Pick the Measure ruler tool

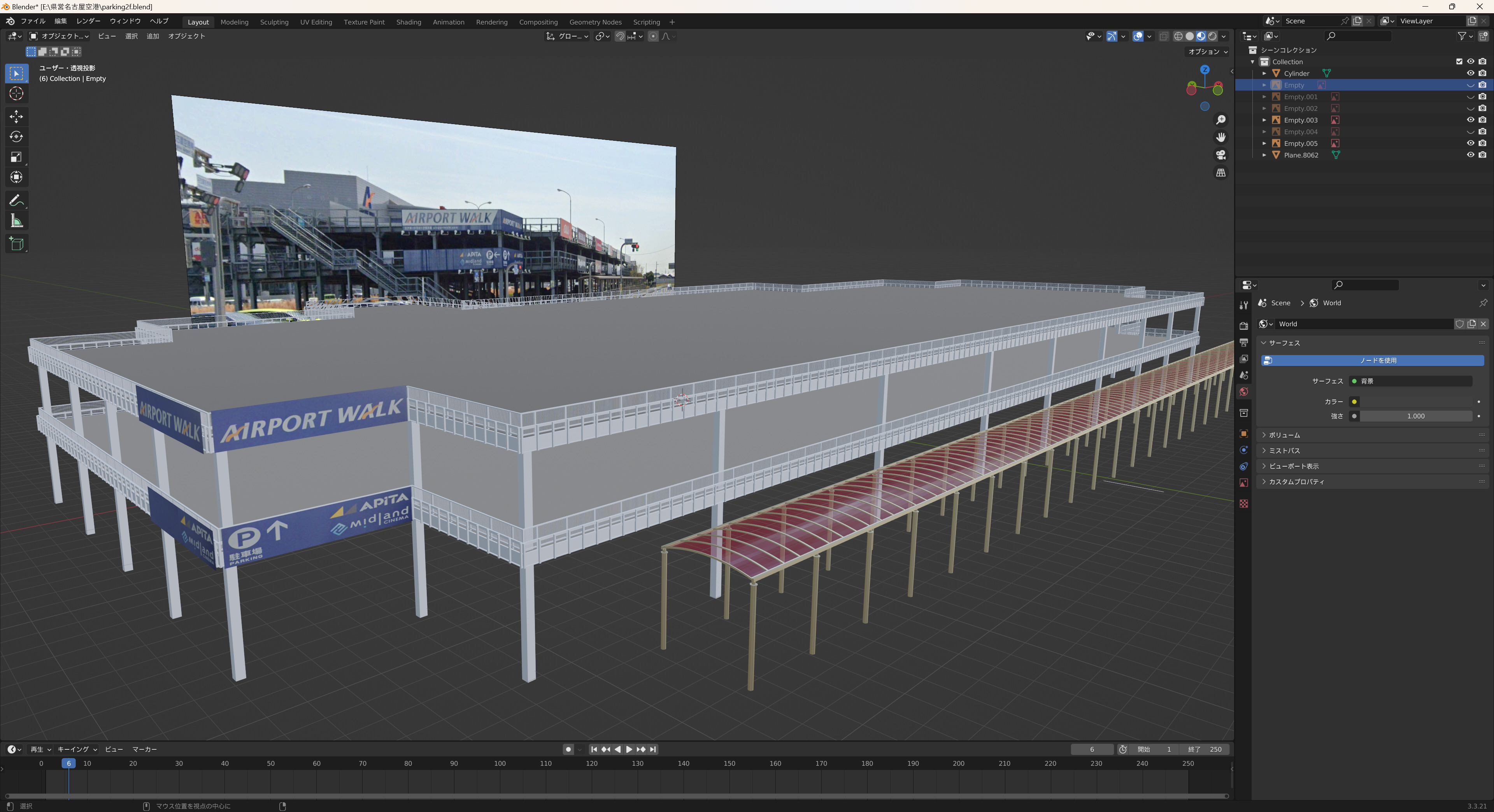pyautogui.click(x=16, y=221)
